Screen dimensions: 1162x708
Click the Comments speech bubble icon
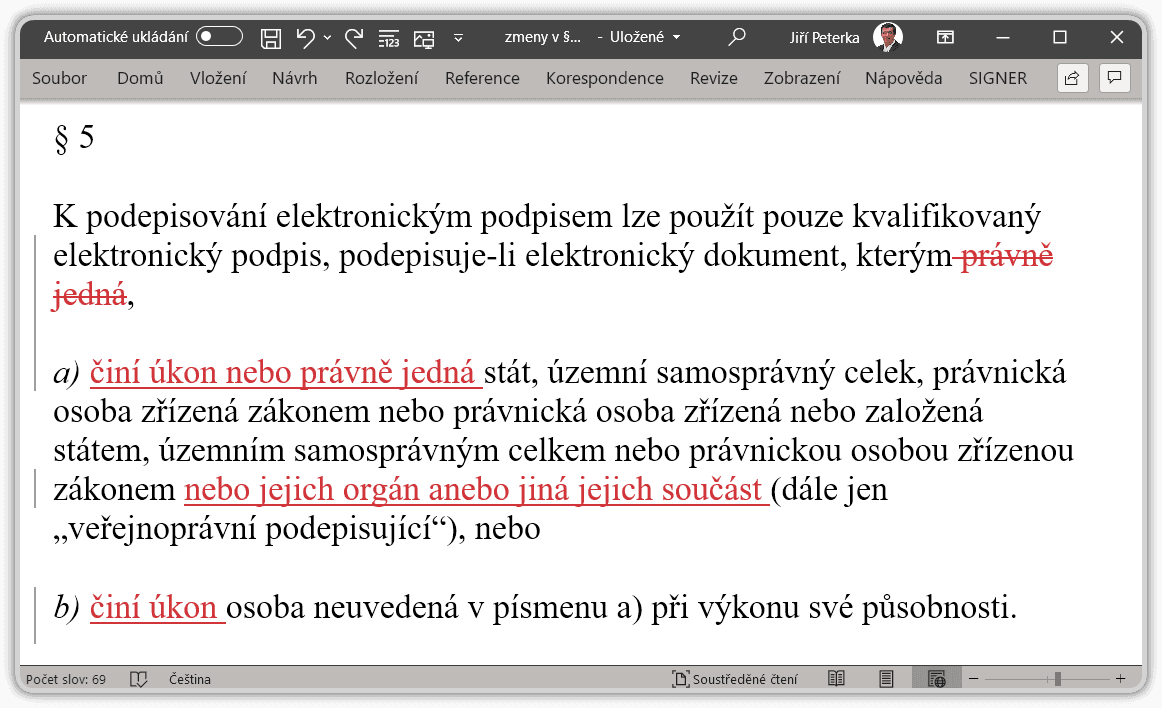[1115, 78]
